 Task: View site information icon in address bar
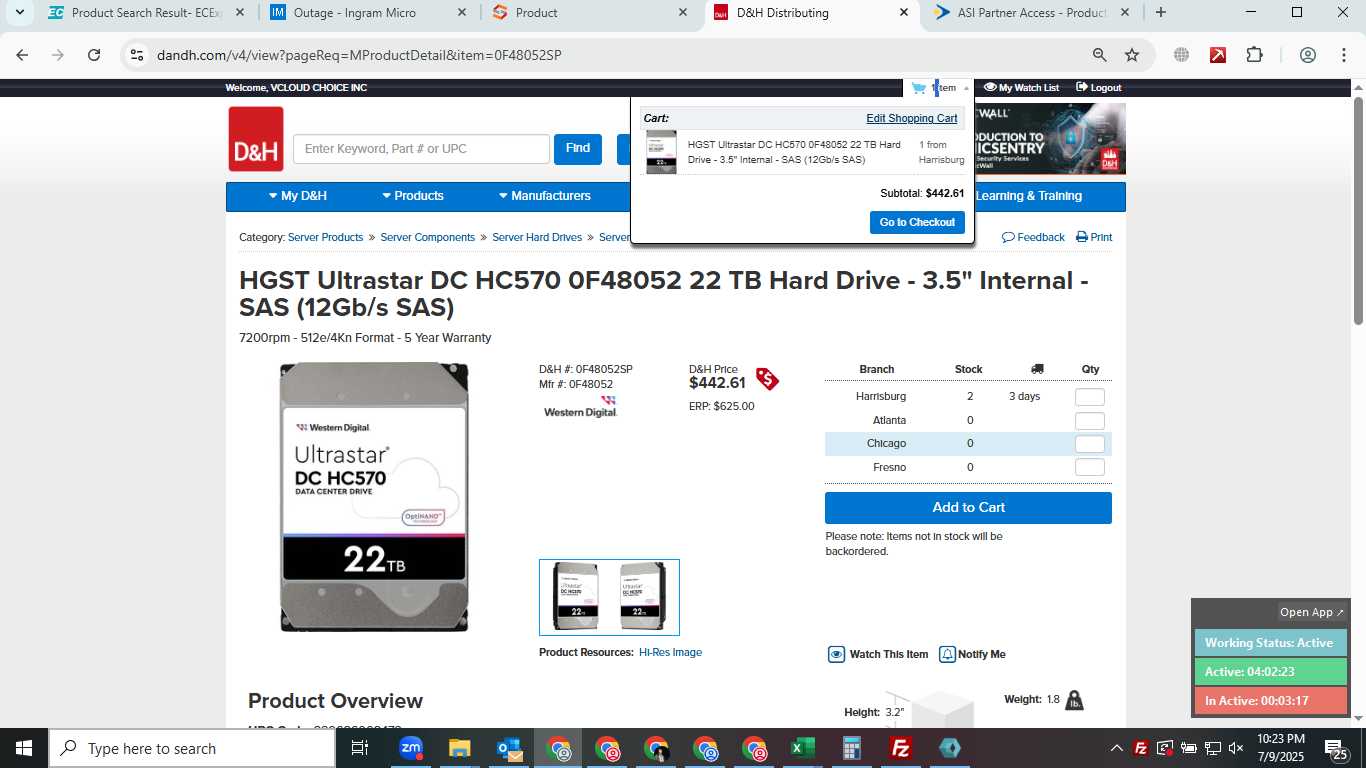(137, 55)
